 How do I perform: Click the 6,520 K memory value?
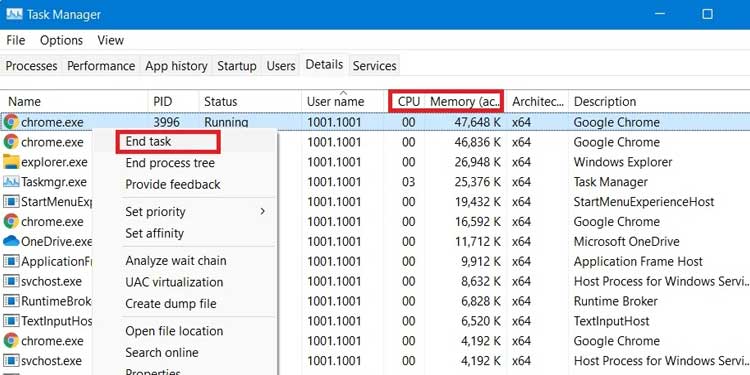pyautogui.click(x=481, y=321)
